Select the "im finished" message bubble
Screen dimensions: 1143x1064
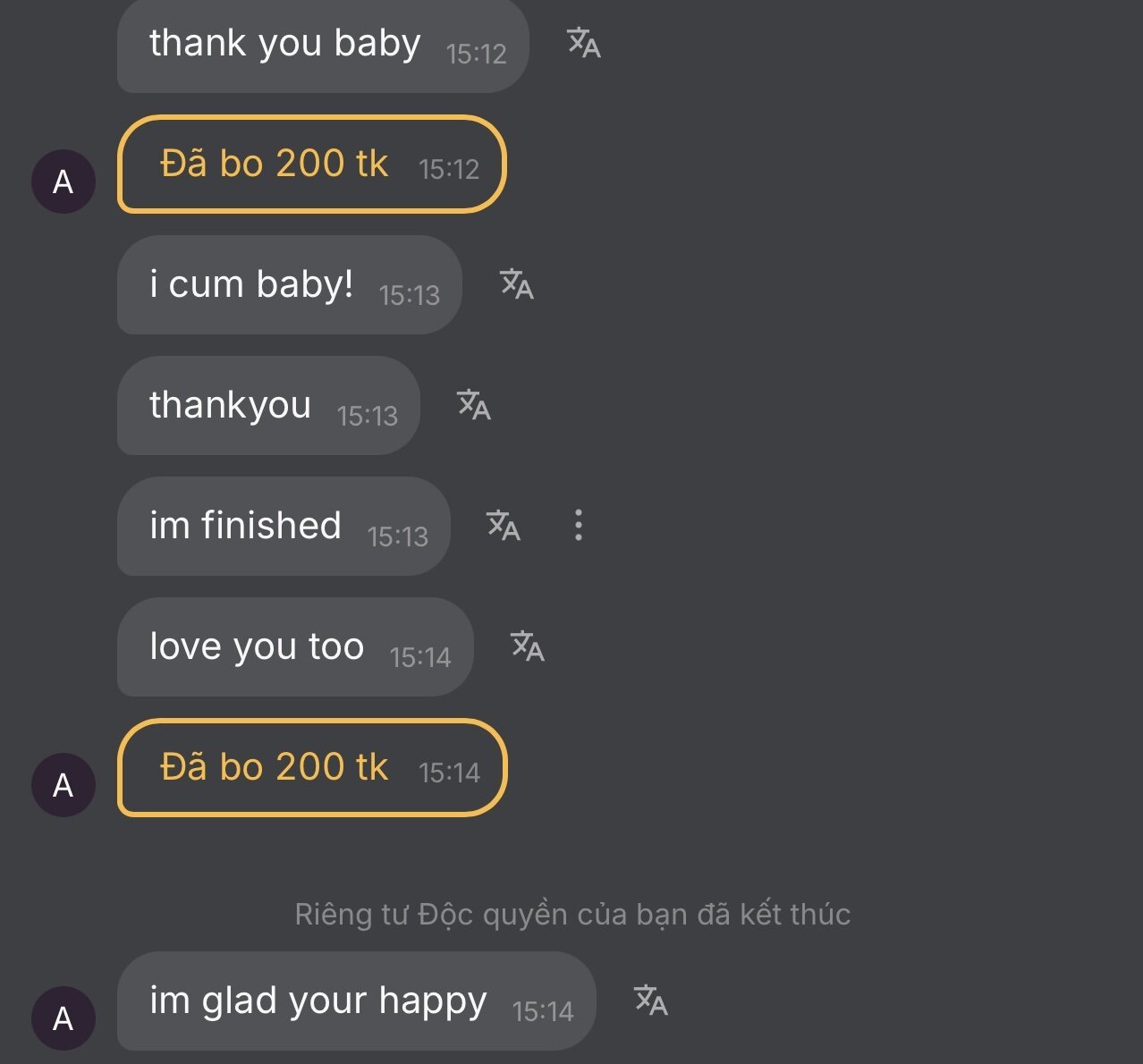pos(246,526)
